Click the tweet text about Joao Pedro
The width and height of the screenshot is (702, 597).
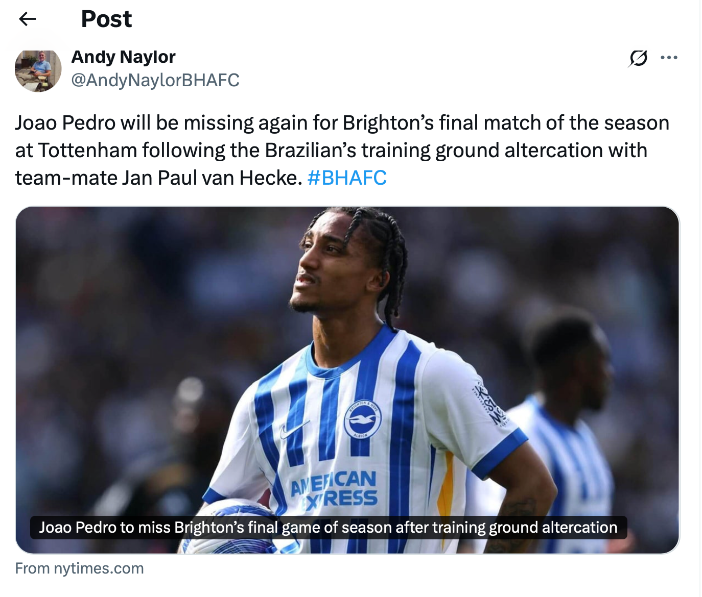[x=342, y=150]
